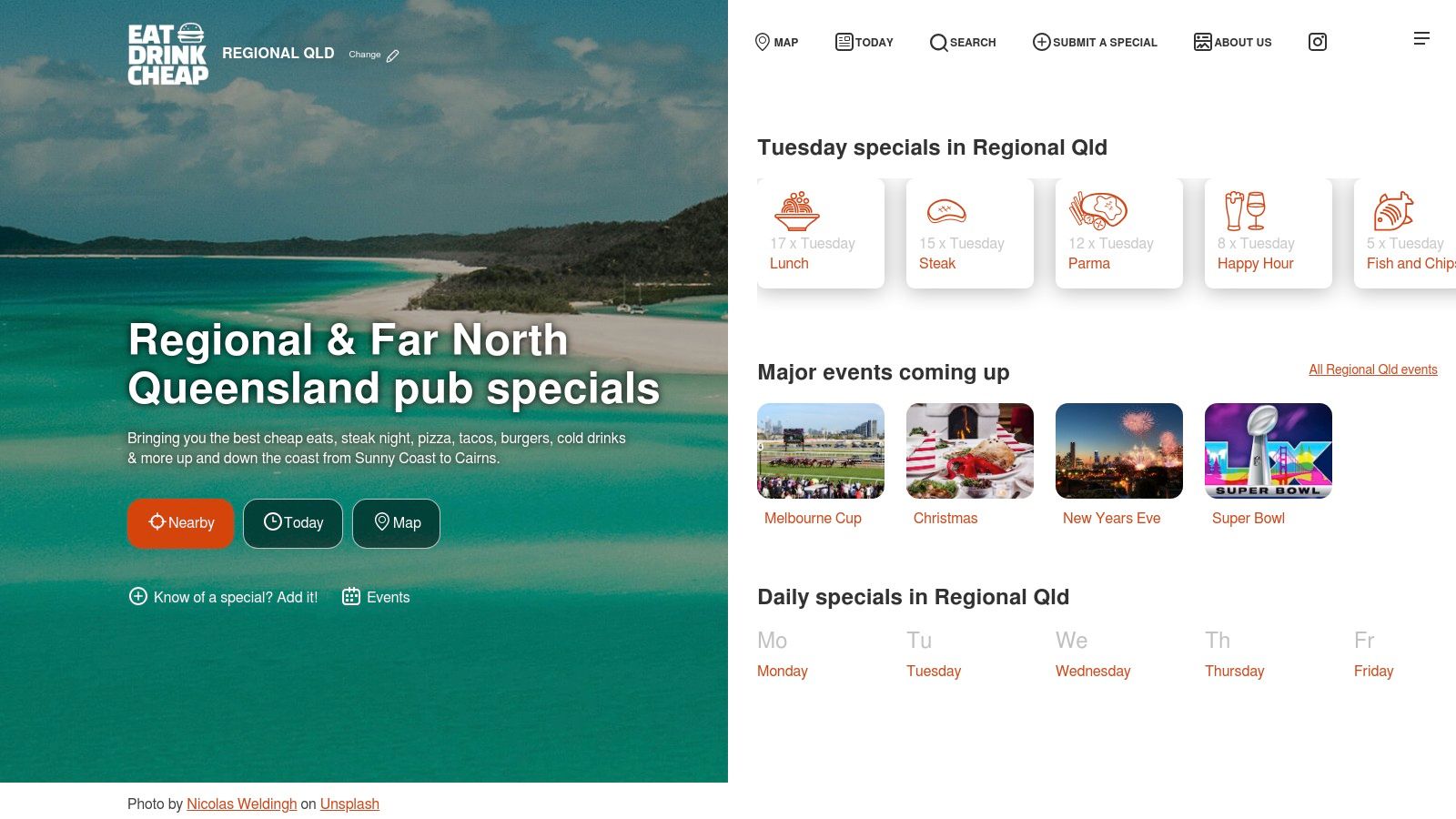The image size is (1456, 819).
Task: Open Today in top navigation
Action: [864, 42]
